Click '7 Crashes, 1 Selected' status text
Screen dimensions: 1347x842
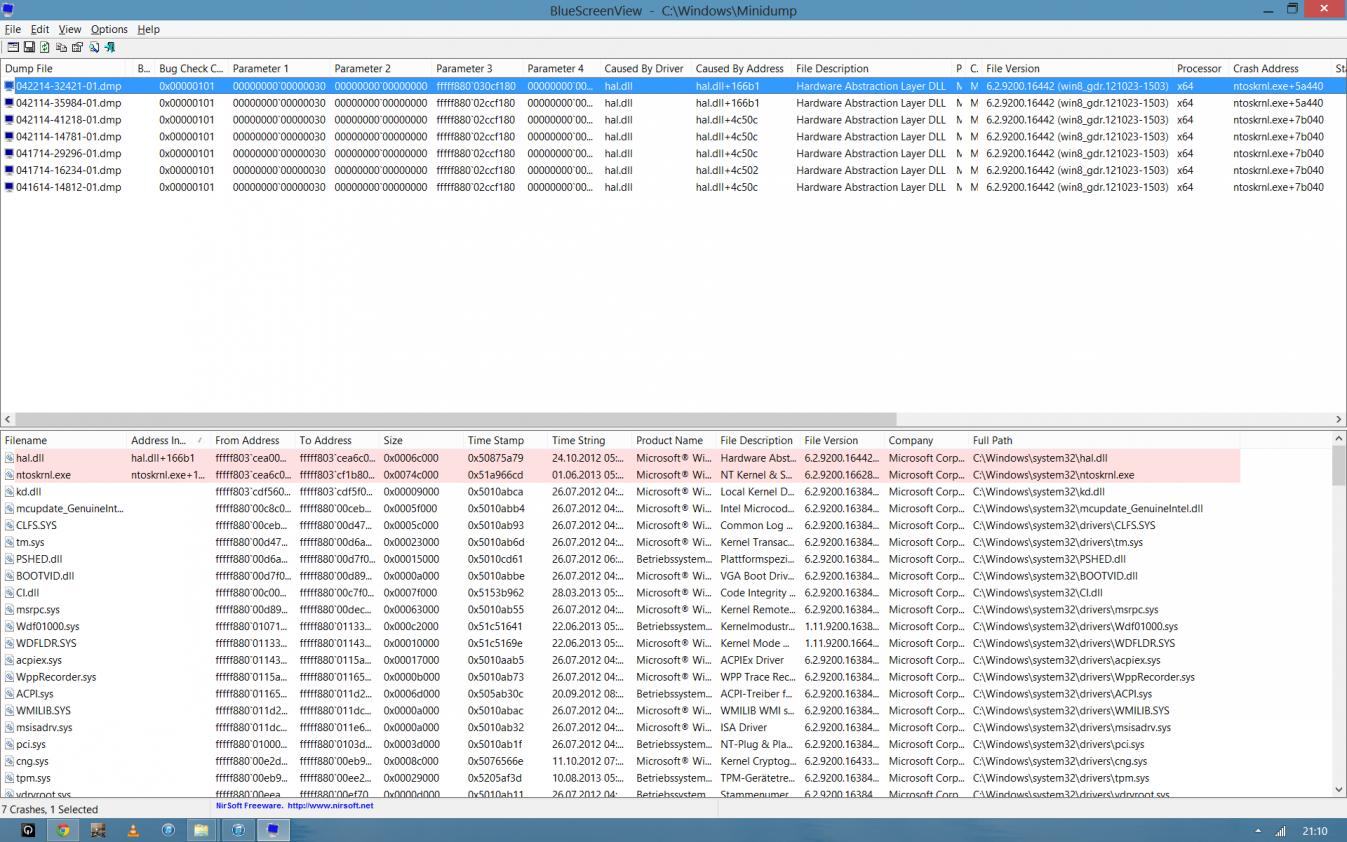50,809
